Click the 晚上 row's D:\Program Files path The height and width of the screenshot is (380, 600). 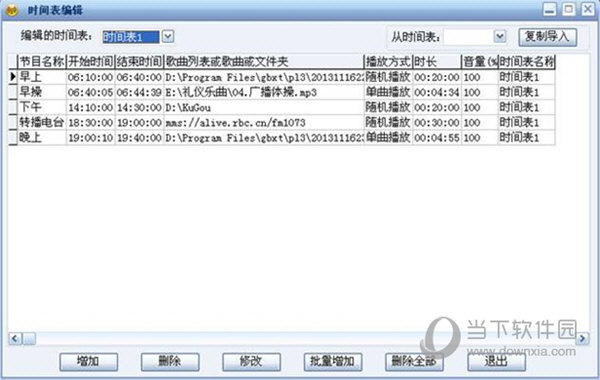point(264,137)
